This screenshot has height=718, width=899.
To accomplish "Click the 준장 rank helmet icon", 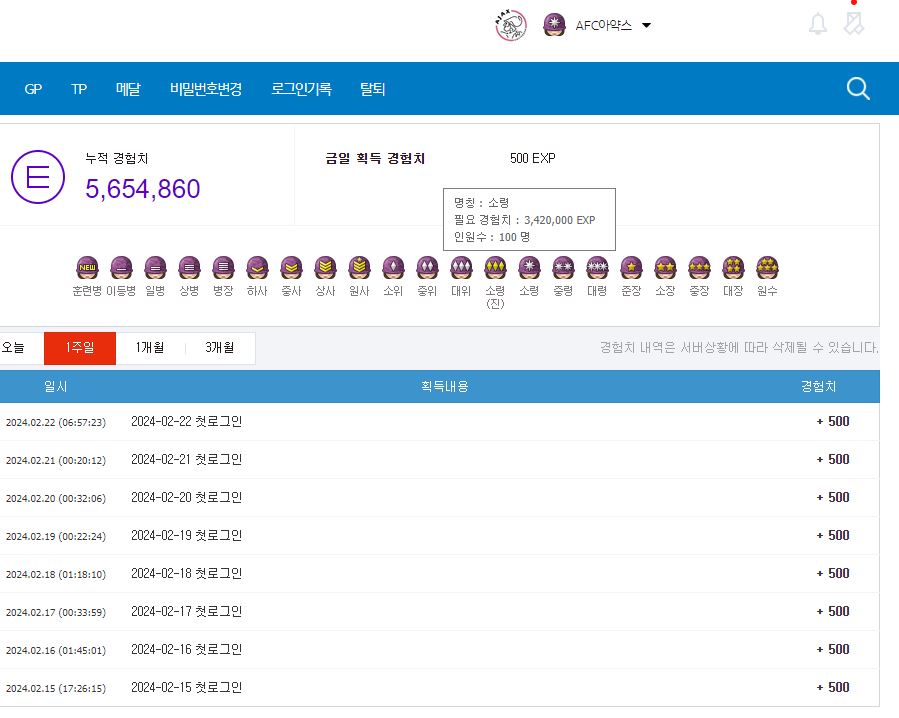I will click(x=631, y=268).
